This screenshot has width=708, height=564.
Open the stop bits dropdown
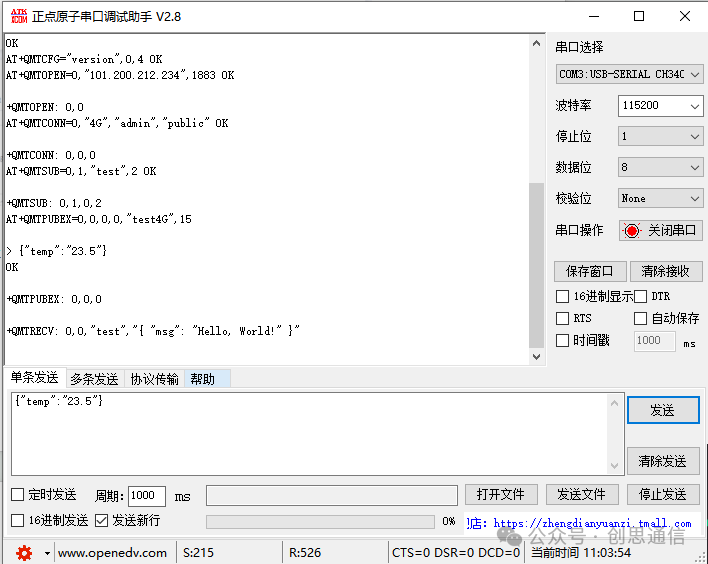click(660, 136)
